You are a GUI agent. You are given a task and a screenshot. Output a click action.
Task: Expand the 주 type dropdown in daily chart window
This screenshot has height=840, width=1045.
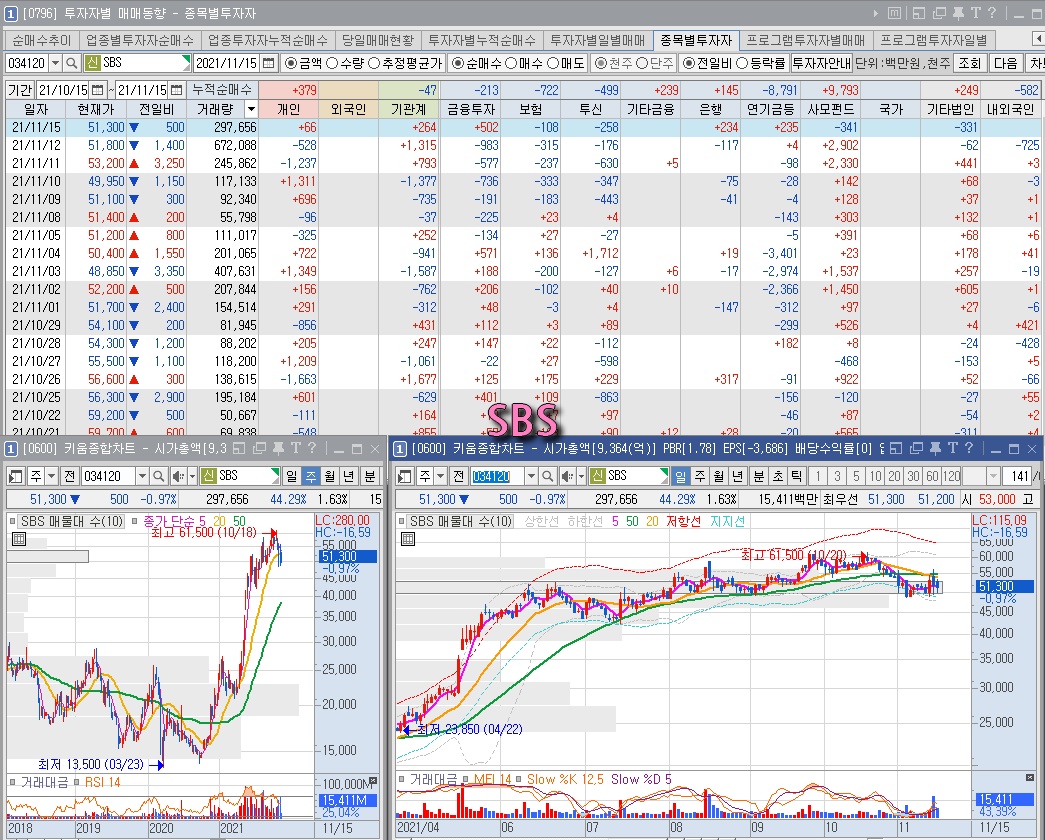point(441,476)
